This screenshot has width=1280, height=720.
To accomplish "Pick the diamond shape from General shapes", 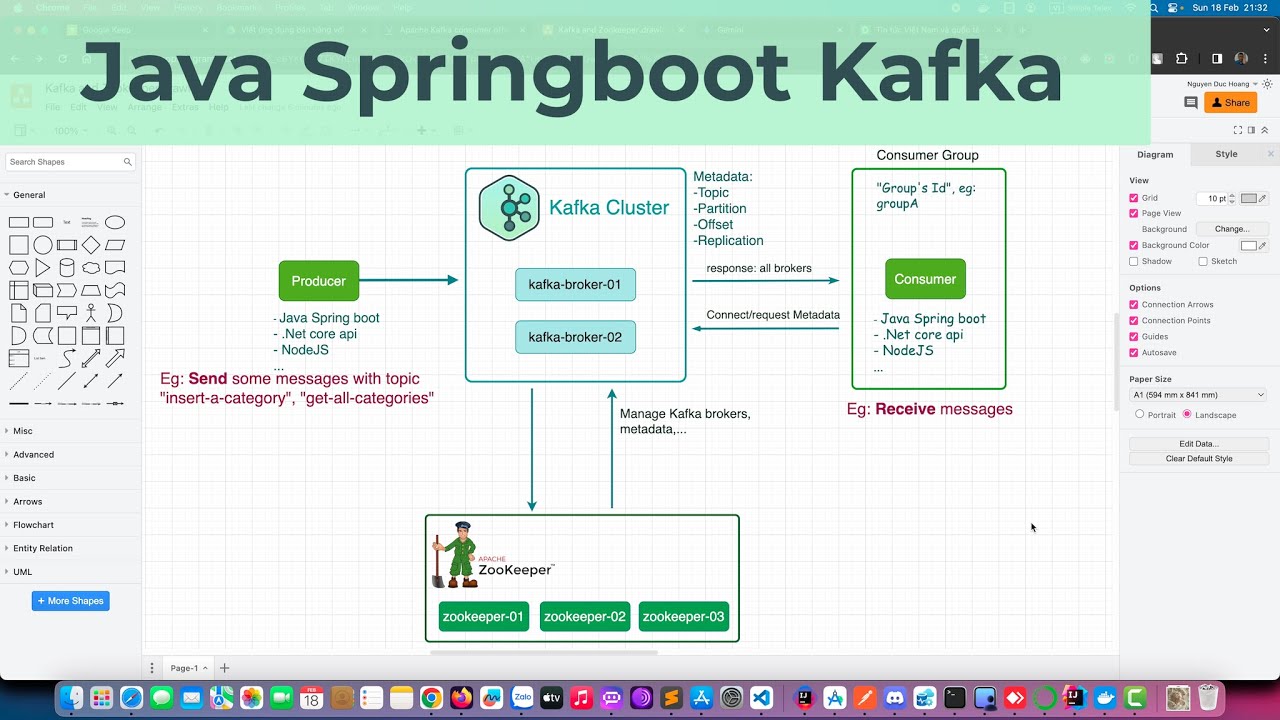I will pyautogui.click(x=91, y=245).
